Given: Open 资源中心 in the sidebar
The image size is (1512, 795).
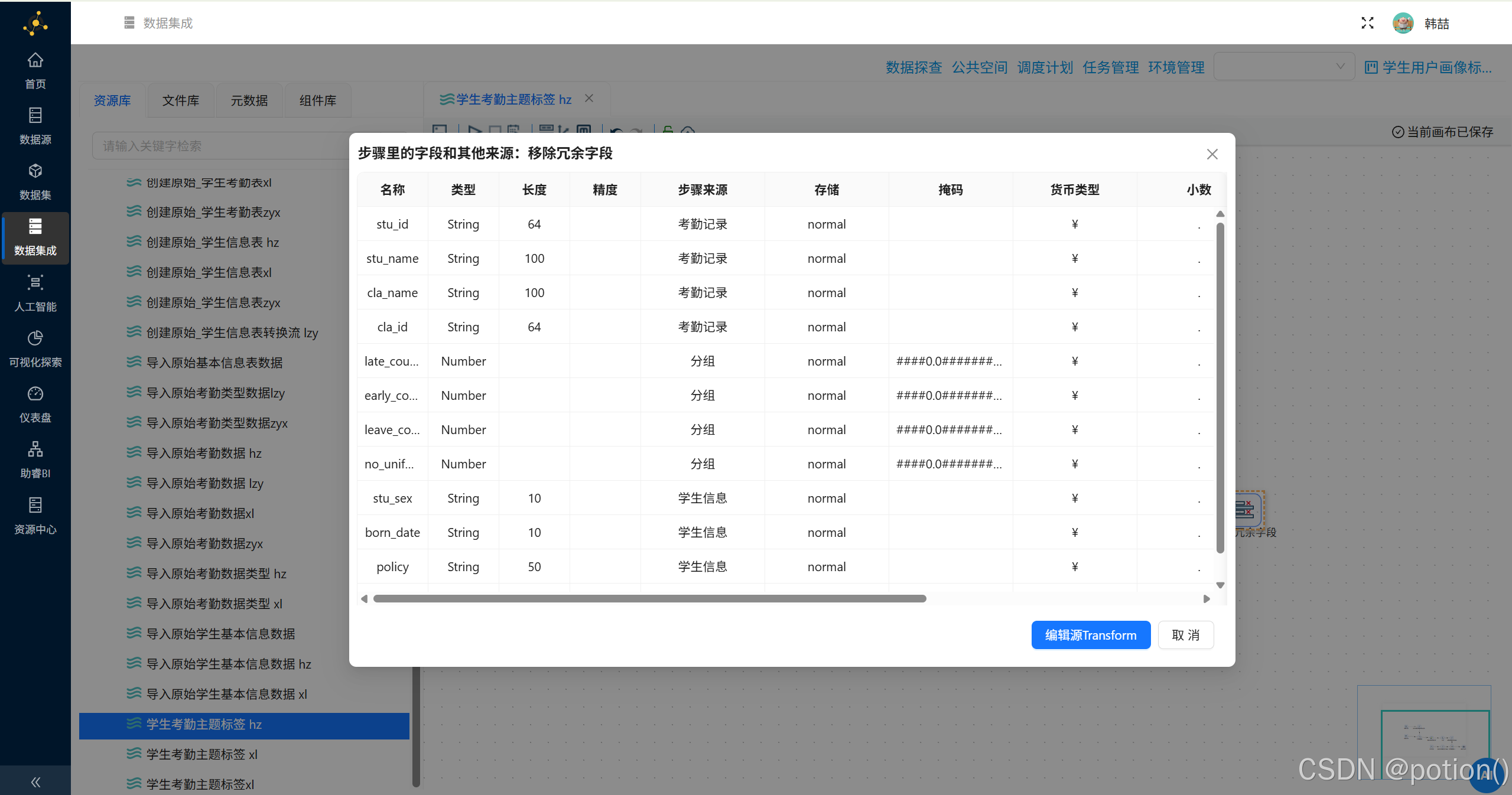Looking at the screenshot, I should tap(35, 516).
